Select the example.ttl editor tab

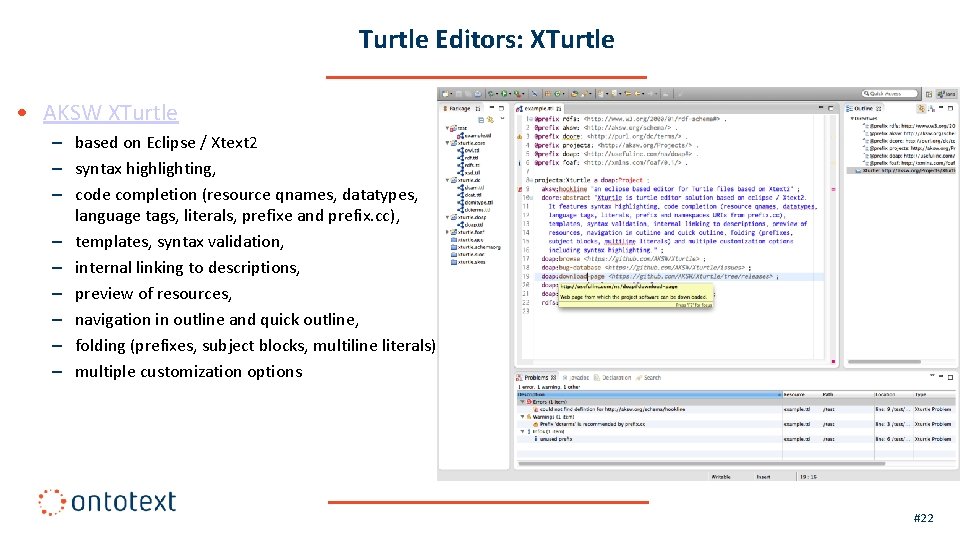539,108
